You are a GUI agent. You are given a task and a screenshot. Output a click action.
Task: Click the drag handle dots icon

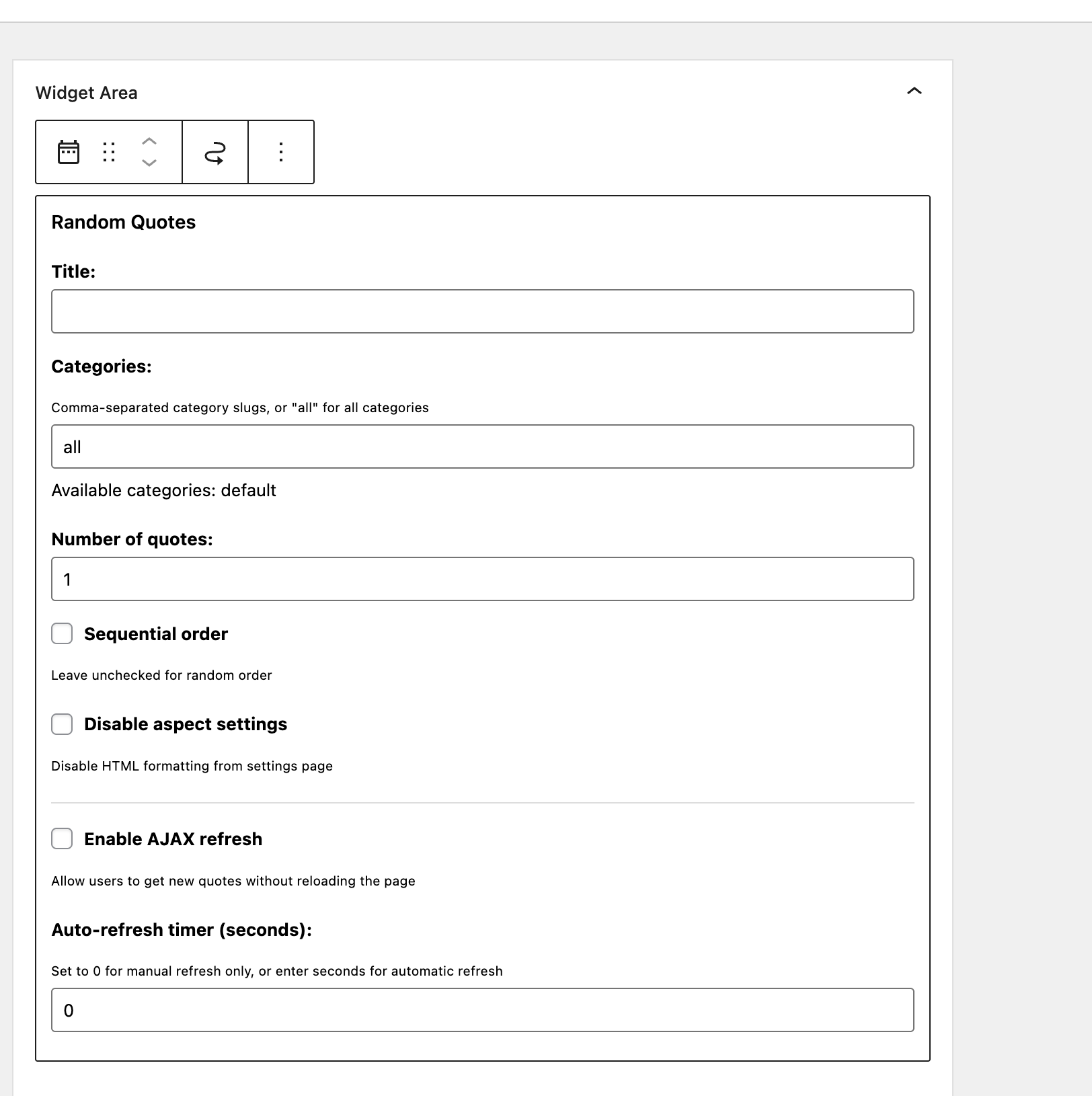pos(109,152)
